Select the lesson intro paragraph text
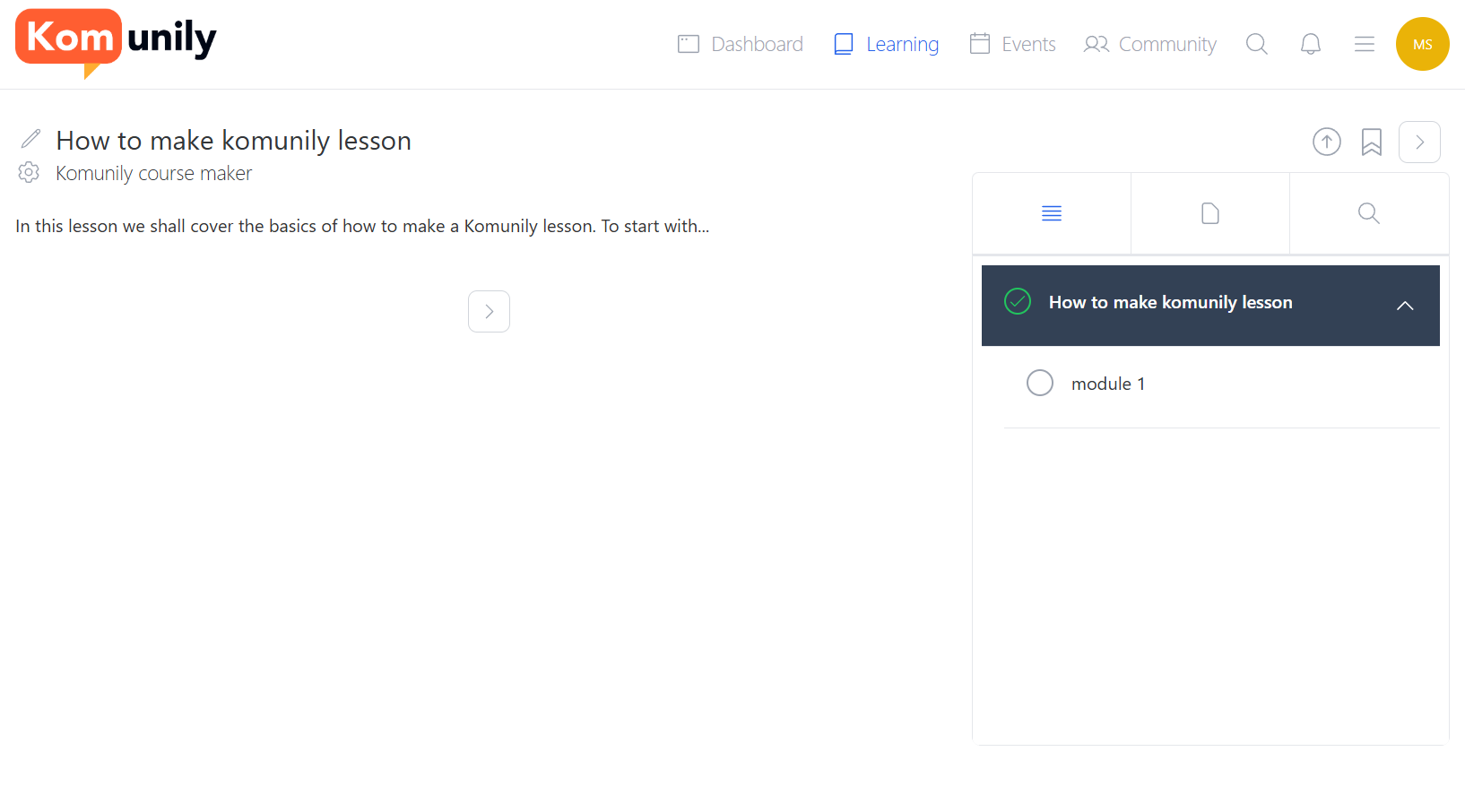The width and height of the screenshot is (1465, 812). point(362,226)
